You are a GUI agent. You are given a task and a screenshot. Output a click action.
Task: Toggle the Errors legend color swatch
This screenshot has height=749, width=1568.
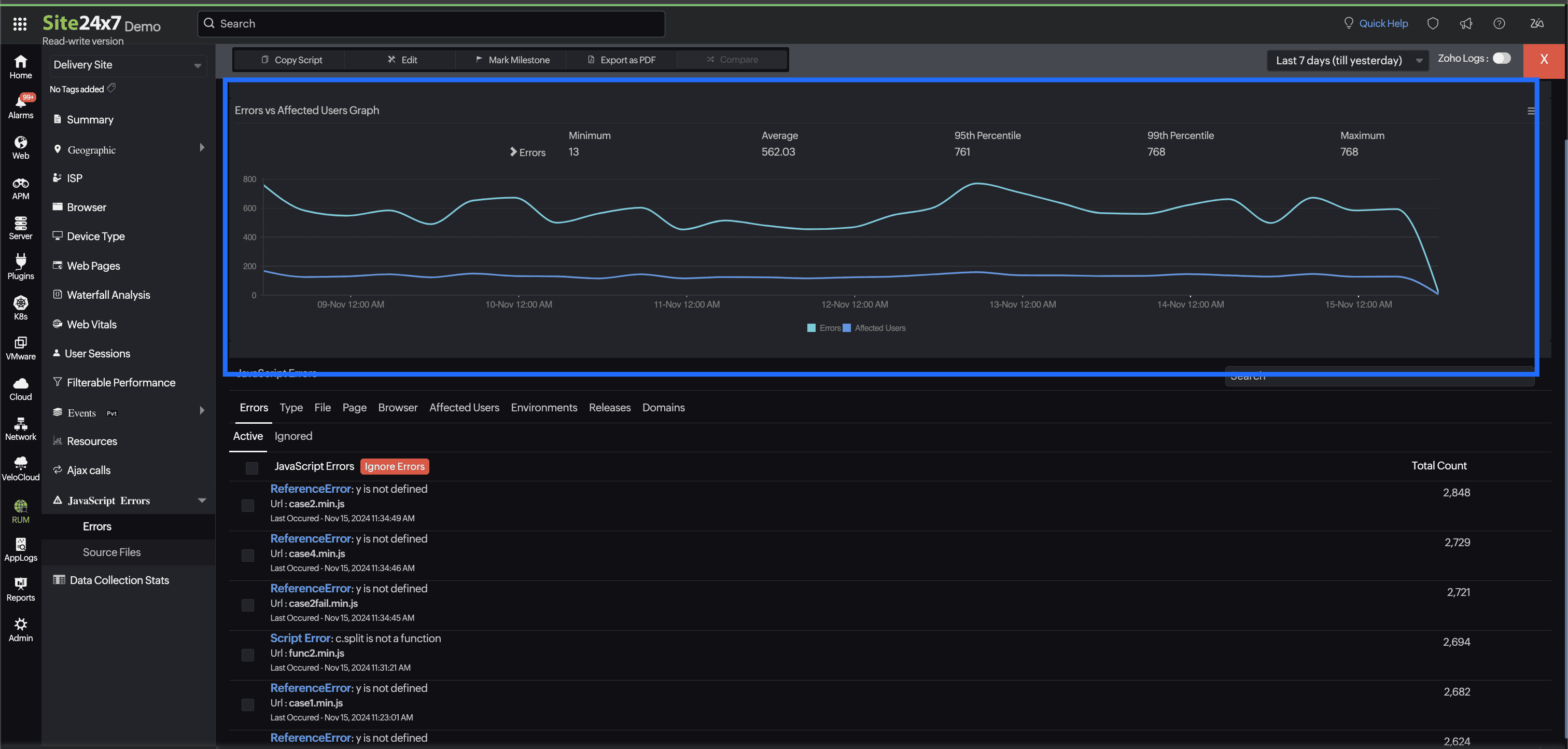pyautogui.click(x=811, y=328)
